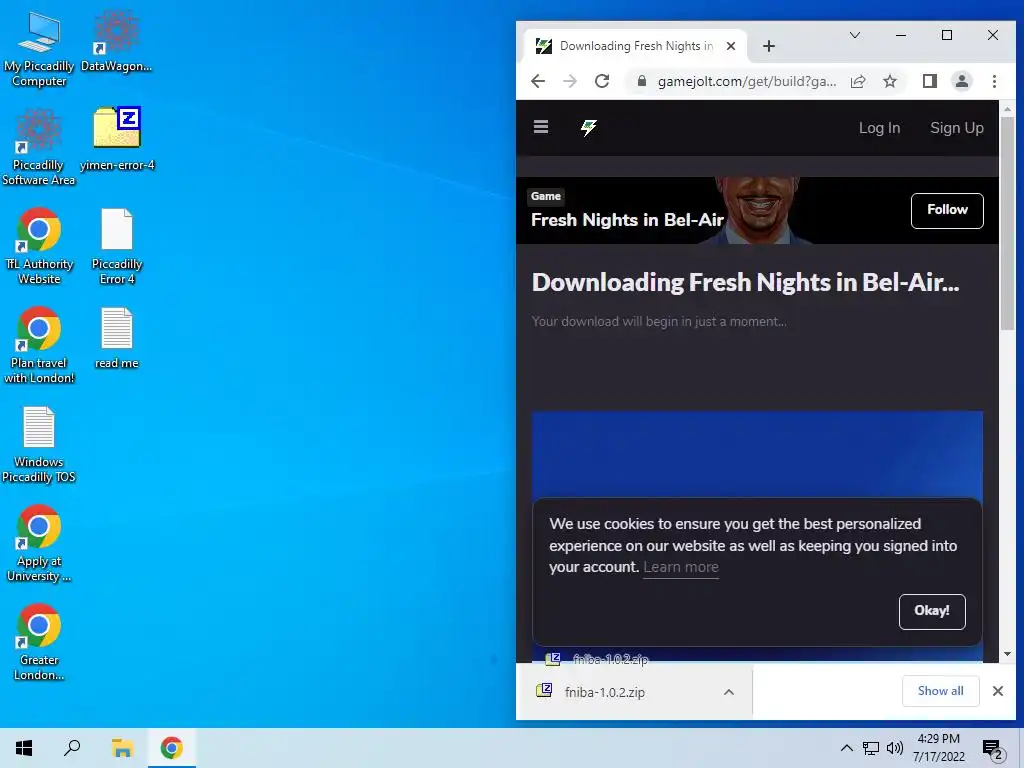Screen dimensions: 1024x768
Task: Click the page vertical scrollbar thumb
Action: tap(1006, 224)
